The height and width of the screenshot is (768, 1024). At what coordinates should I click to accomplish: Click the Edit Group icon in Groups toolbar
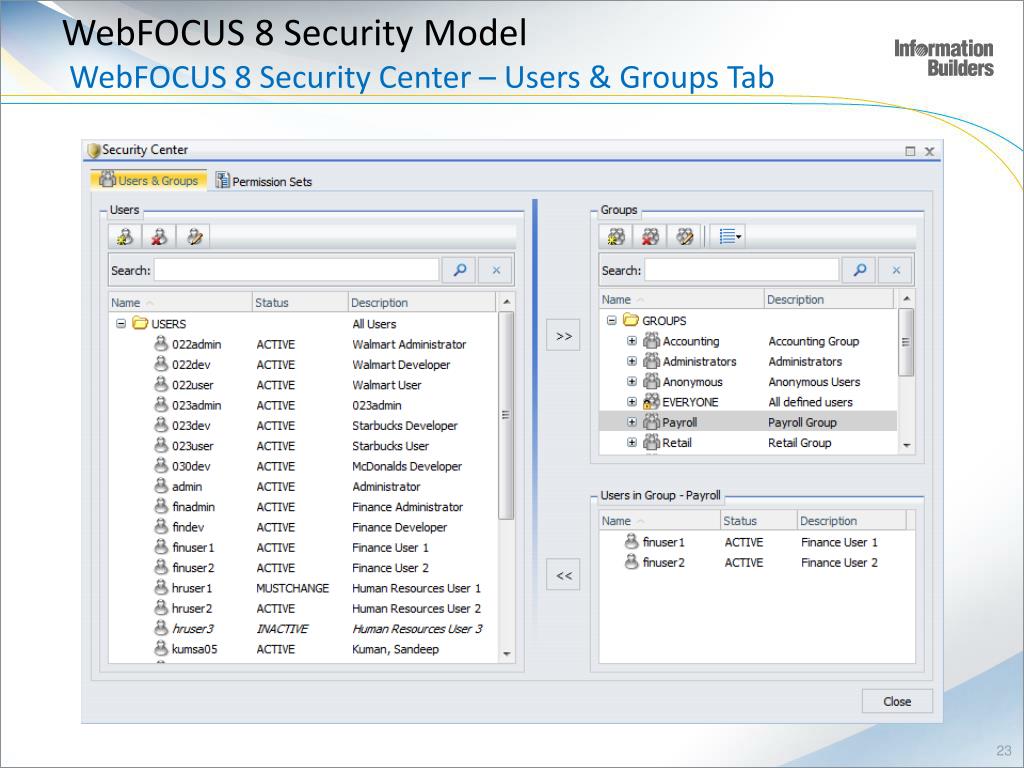[x=684, y=236]
